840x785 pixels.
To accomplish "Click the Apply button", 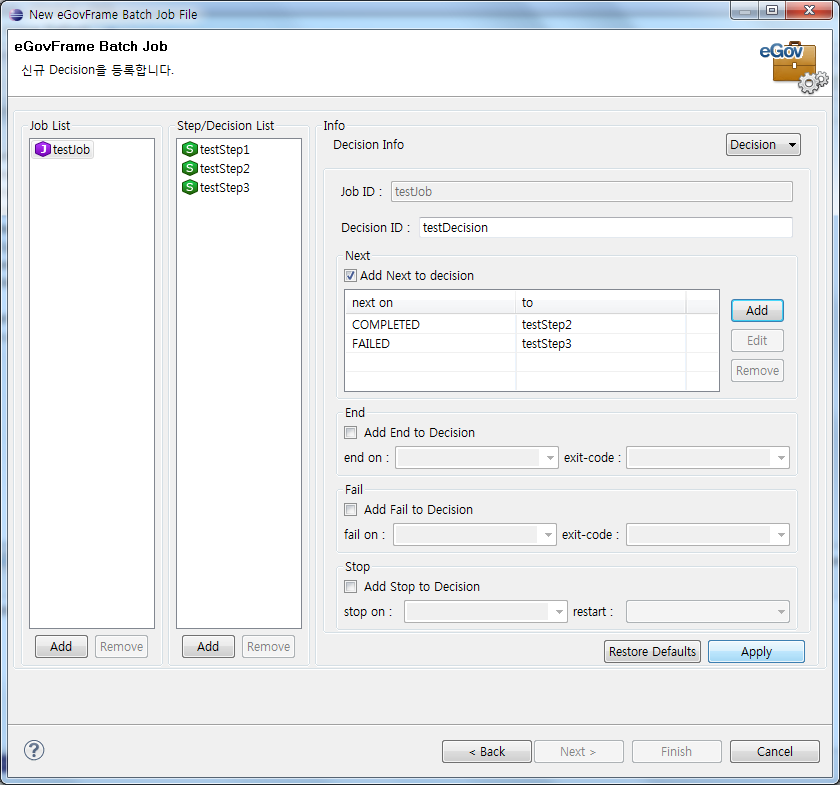I will coord(756,651).
